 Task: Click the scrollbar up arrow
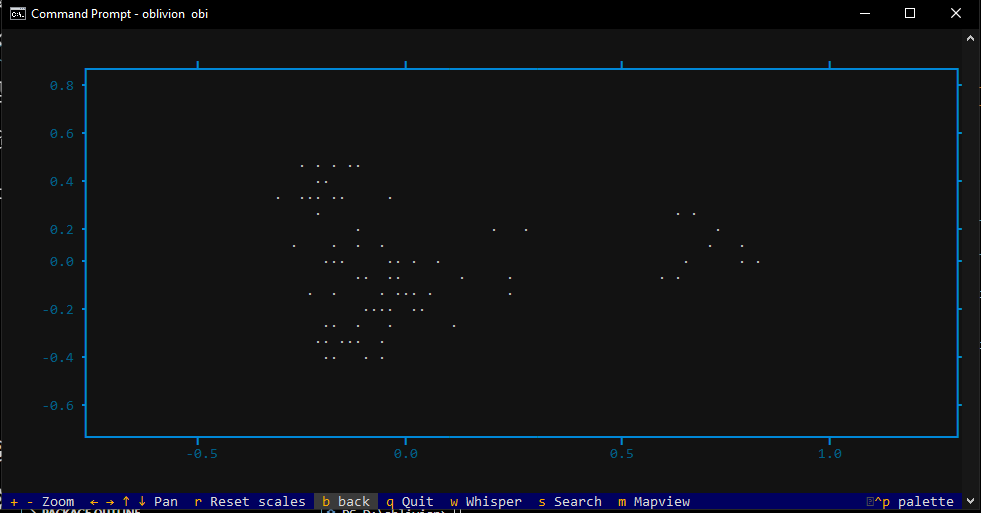point(970,38)
